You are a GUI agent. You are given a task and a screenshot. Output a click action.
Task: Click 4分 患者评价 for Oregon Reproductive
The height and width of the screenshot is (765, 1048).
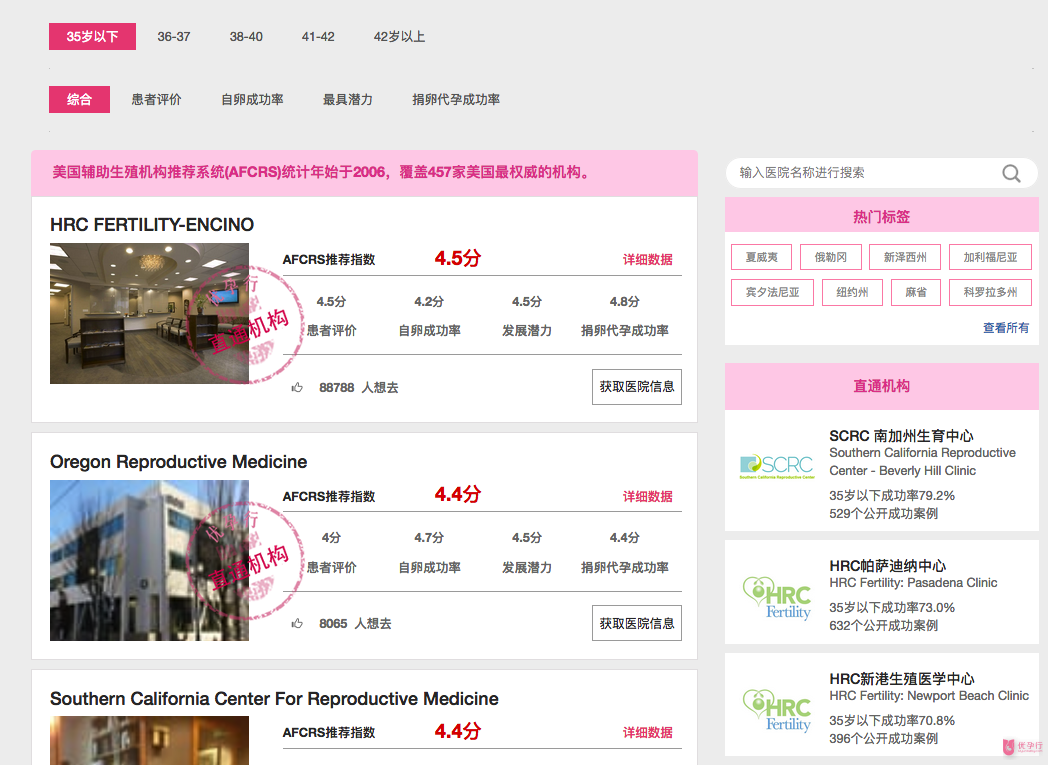[331, 538]
